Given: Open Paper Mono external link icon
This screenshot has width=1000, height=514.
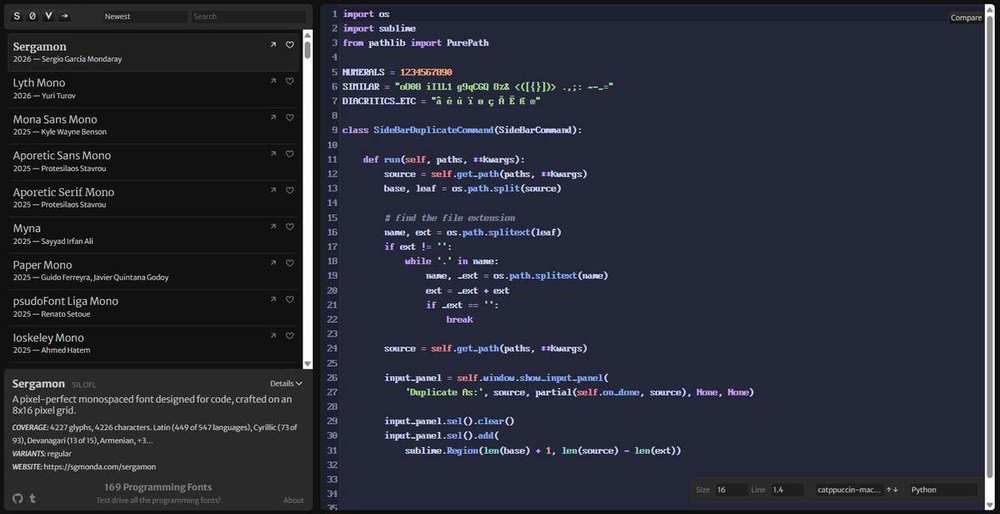Looking at the screenshot, I should (x=273, y=263).
